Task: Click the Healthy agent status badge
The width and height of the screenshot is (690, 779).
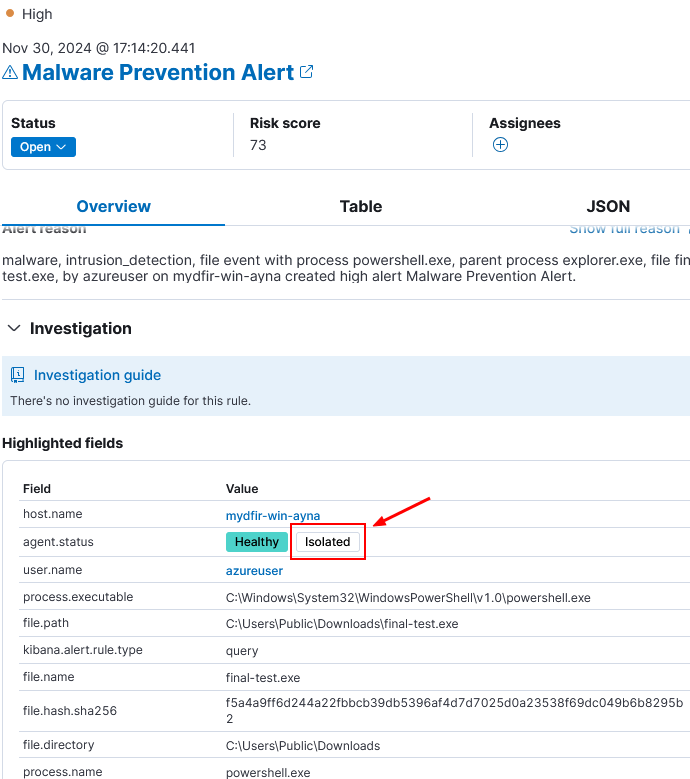Action: 257,542
